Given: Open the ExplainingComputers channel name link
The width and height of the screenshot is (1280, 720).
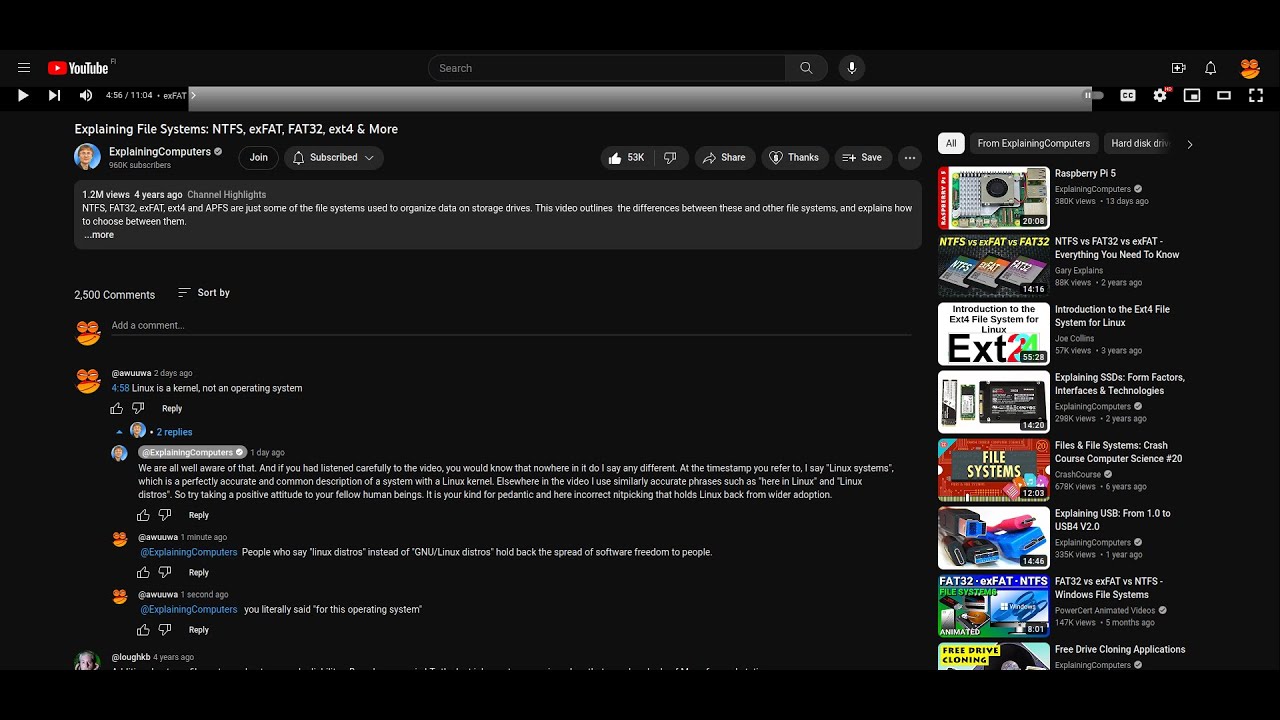Looking at the screenshot, I should pos(160,152).
